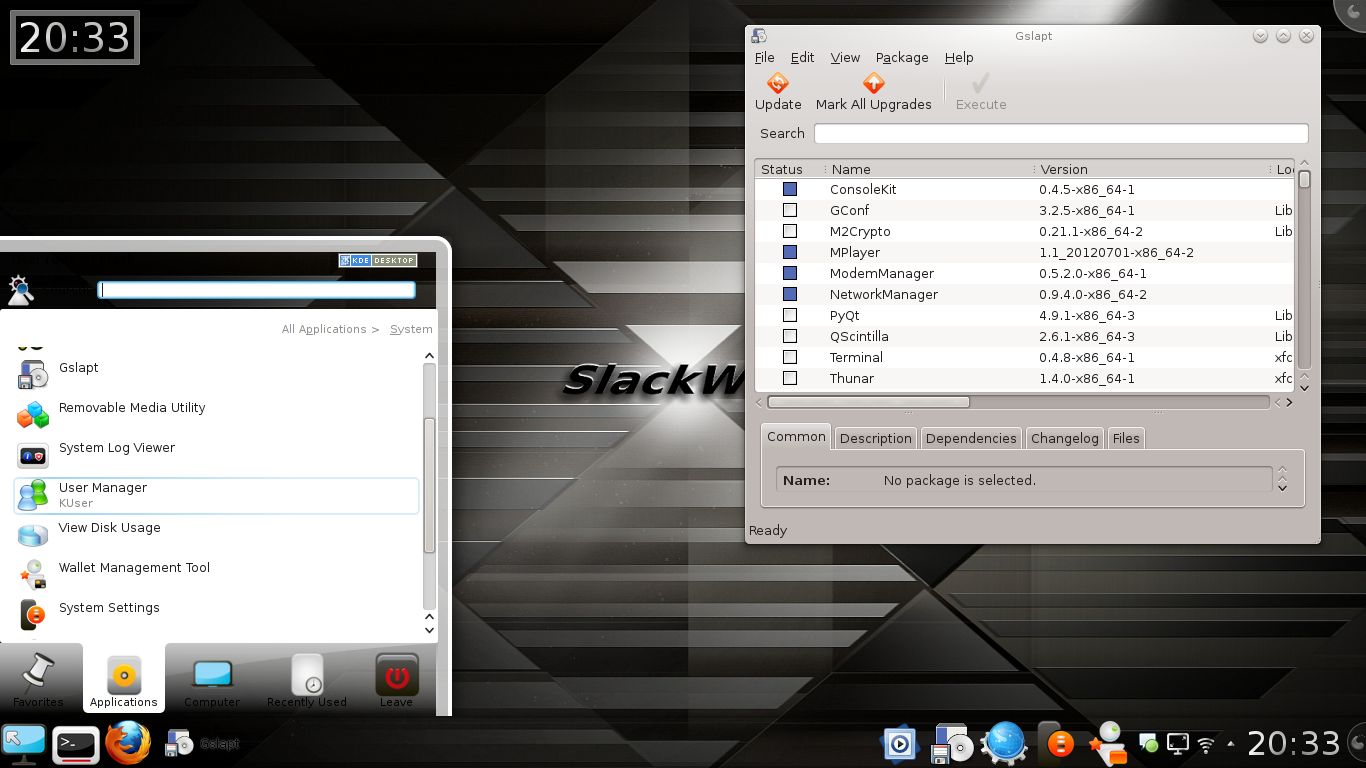
Task: Open the Recently Used launcher tab
Action: click(306, 680)
